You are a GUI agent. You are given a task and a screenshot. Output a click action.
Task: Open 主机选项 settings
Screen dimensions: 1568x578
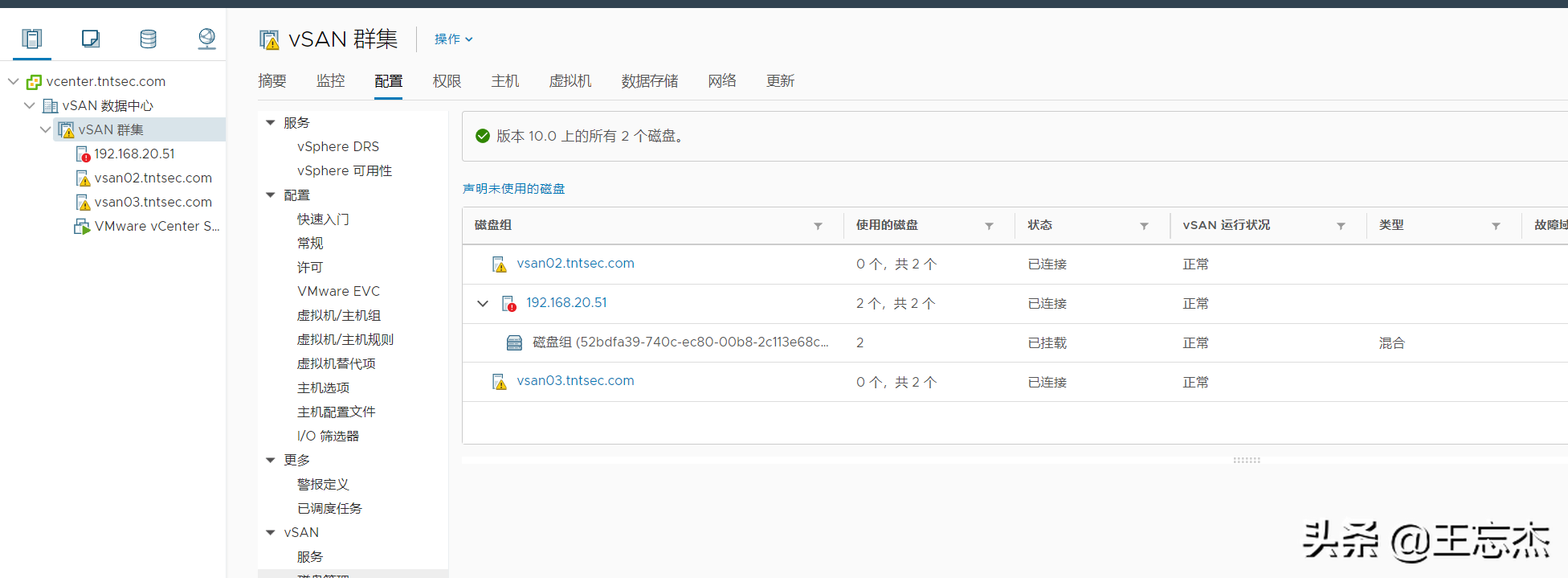323,387
